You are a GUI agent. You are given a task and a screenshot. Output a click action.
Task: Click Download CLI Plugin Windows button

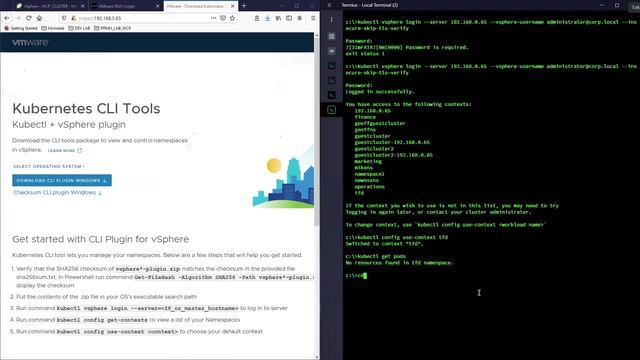click(62, 180)
